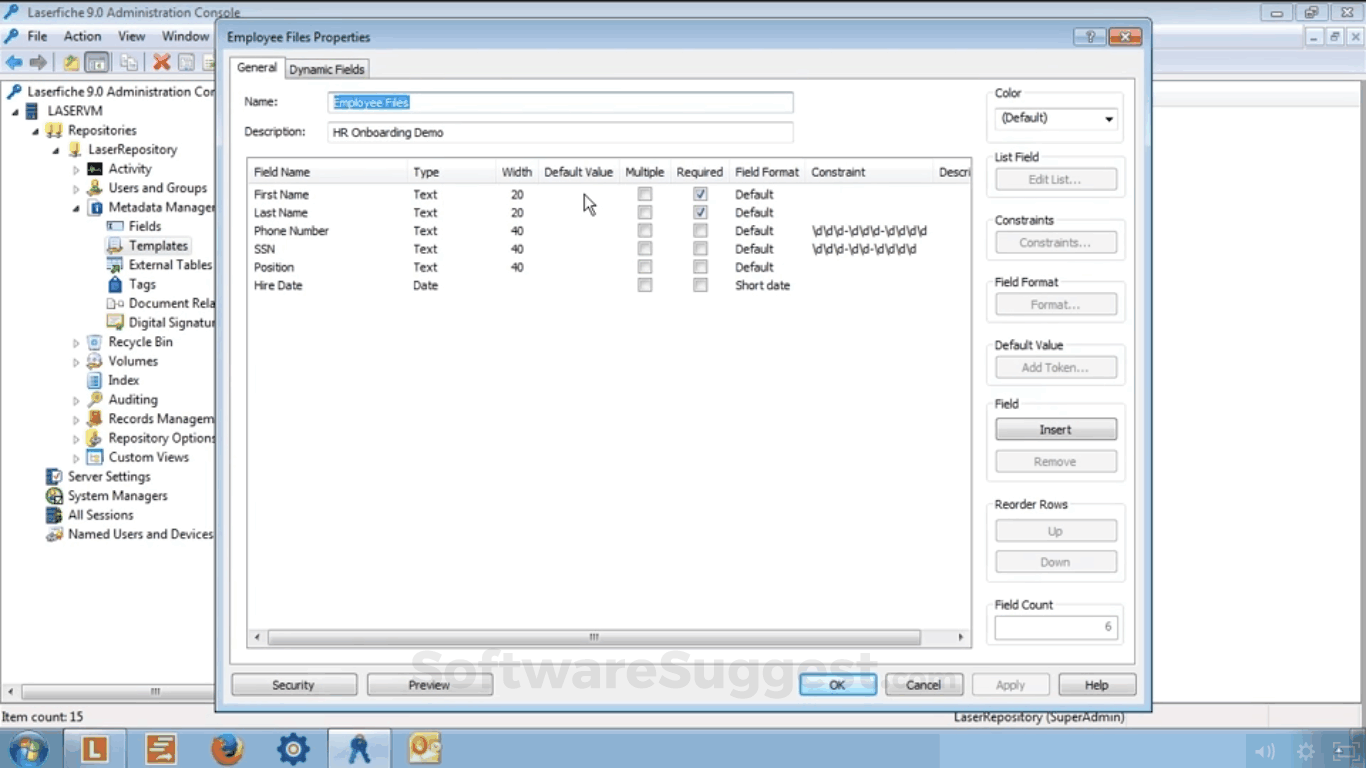Viewport: 1366px width, 768px height.
Task: Click the Up One Level folder icon
Action: tap(71, 63)
